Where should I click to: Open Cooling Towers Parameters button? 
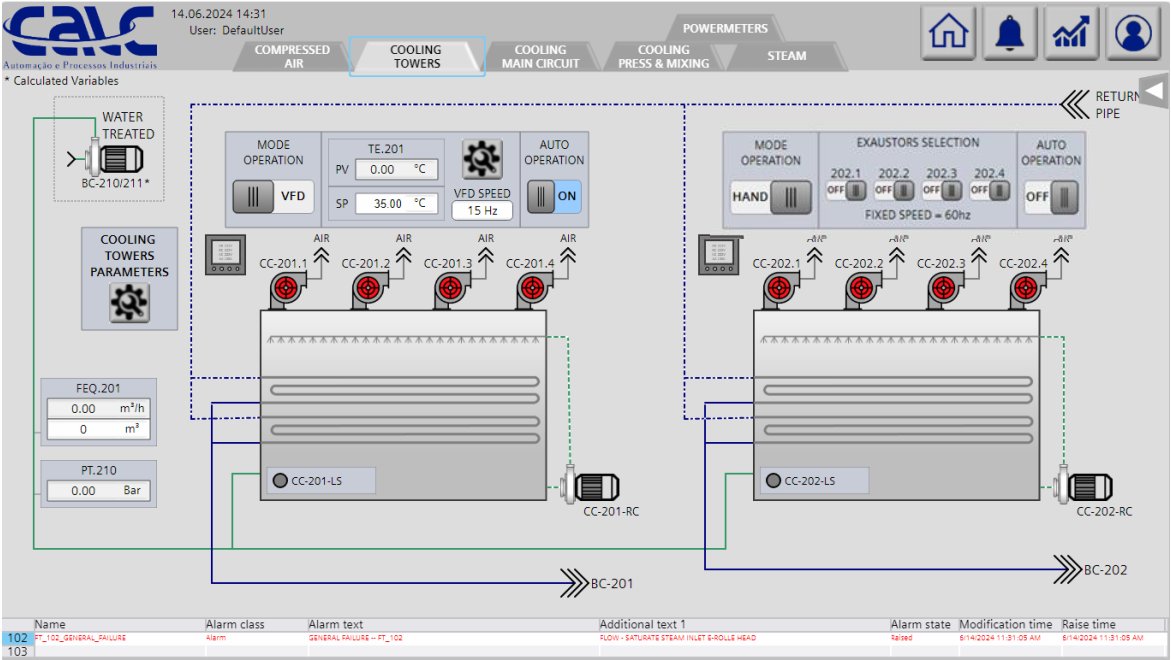coord(129,278)
